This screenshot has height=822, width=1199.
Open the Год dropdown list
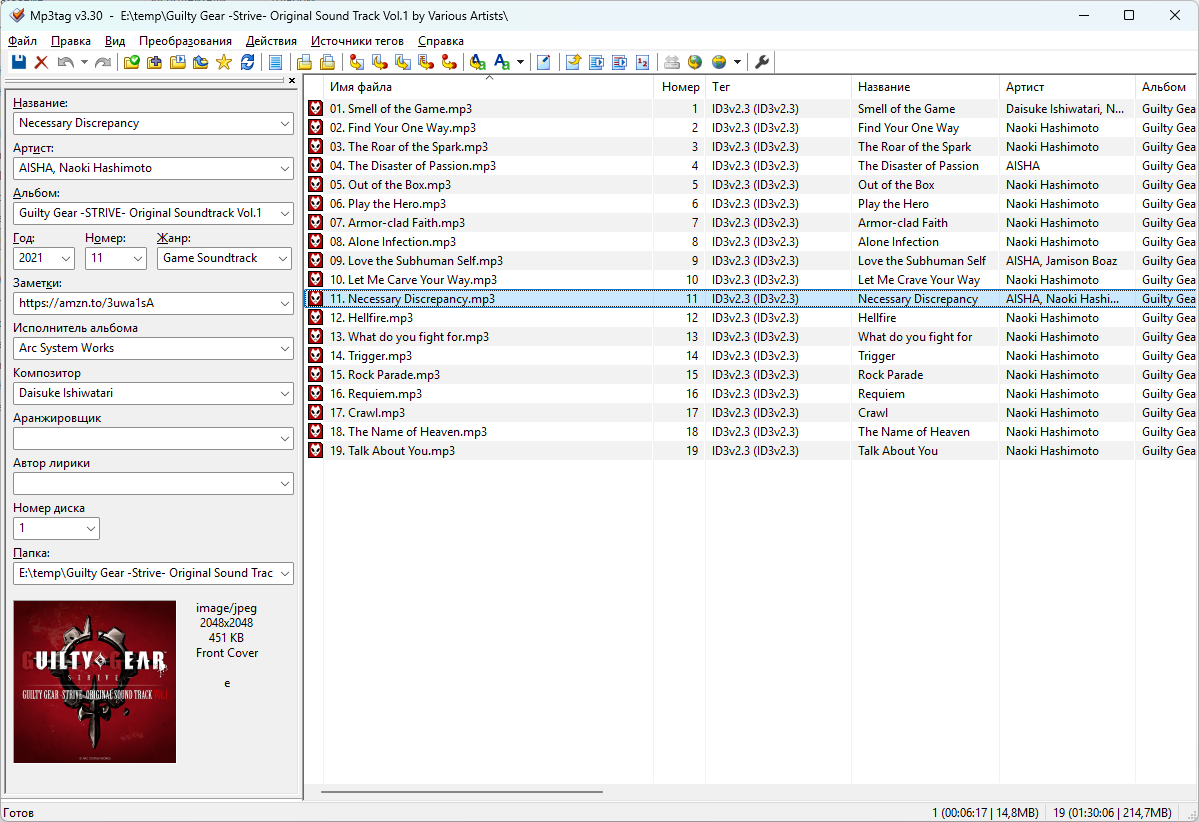63,258
